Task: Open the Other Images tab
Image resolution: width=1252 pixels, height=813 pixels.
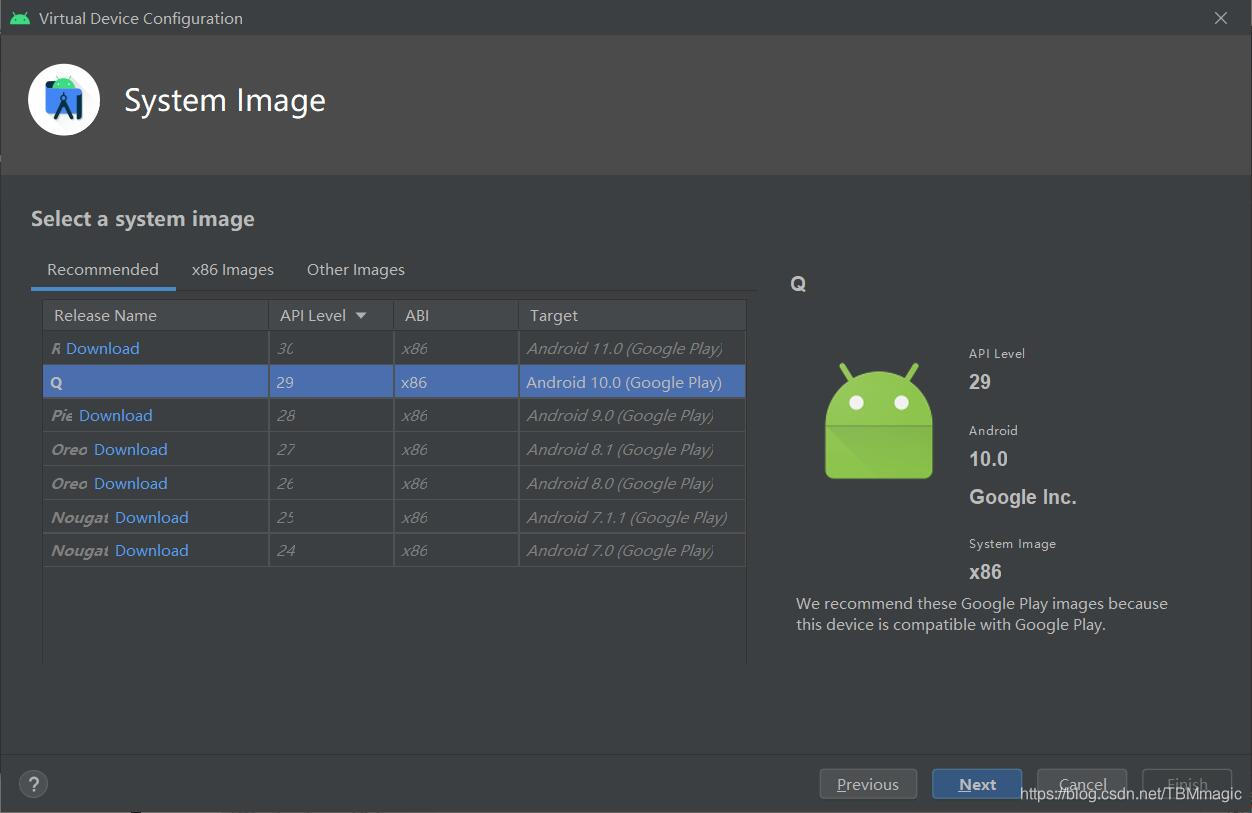Action: [356, 269]
